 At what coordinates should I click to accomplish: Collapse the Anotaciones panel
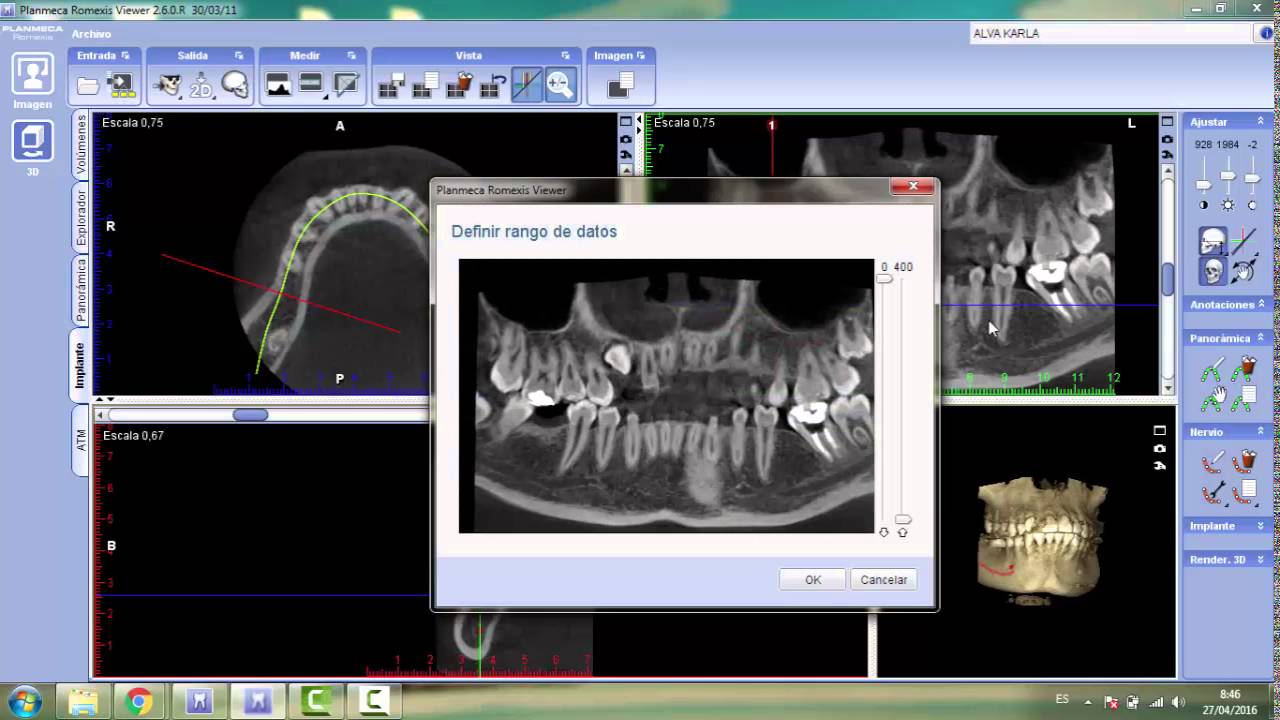(1262, 304)
